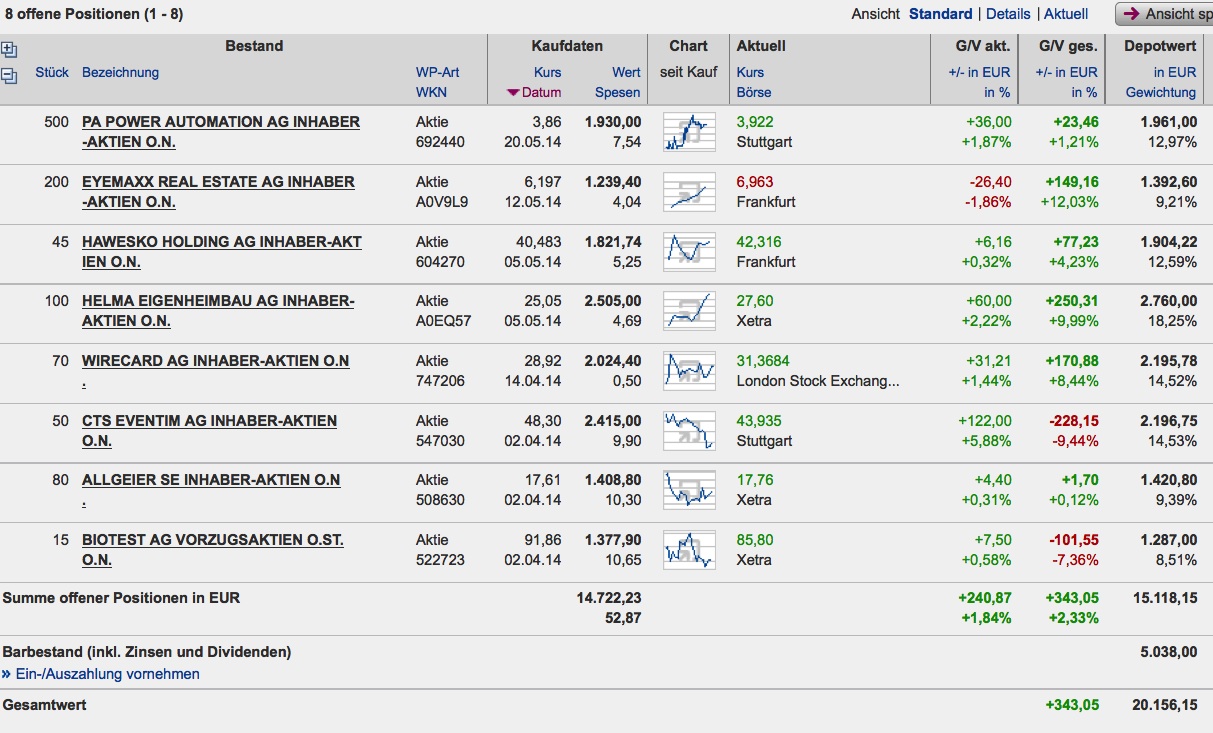The image size is (1213, 733).
Task: Click the Ansicht speichern button
Action: click(1164, 14)
